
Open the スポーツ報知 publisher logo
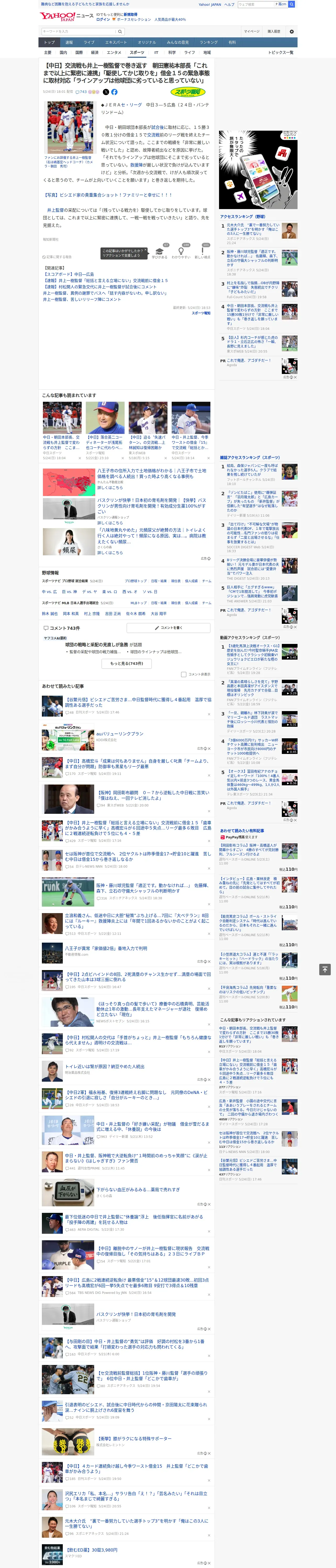[x=188, y=92]
